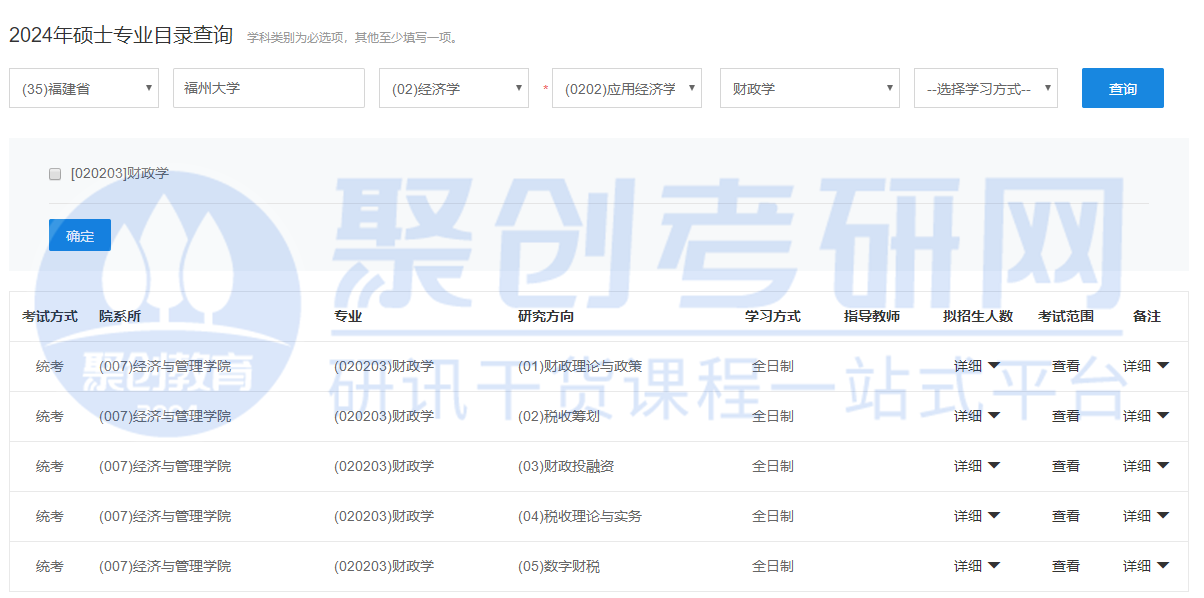1204x598 pixels.
Task: Expand 拟招生人数 详细 for 财政投融资 row
Action: (x=977, y=466)
